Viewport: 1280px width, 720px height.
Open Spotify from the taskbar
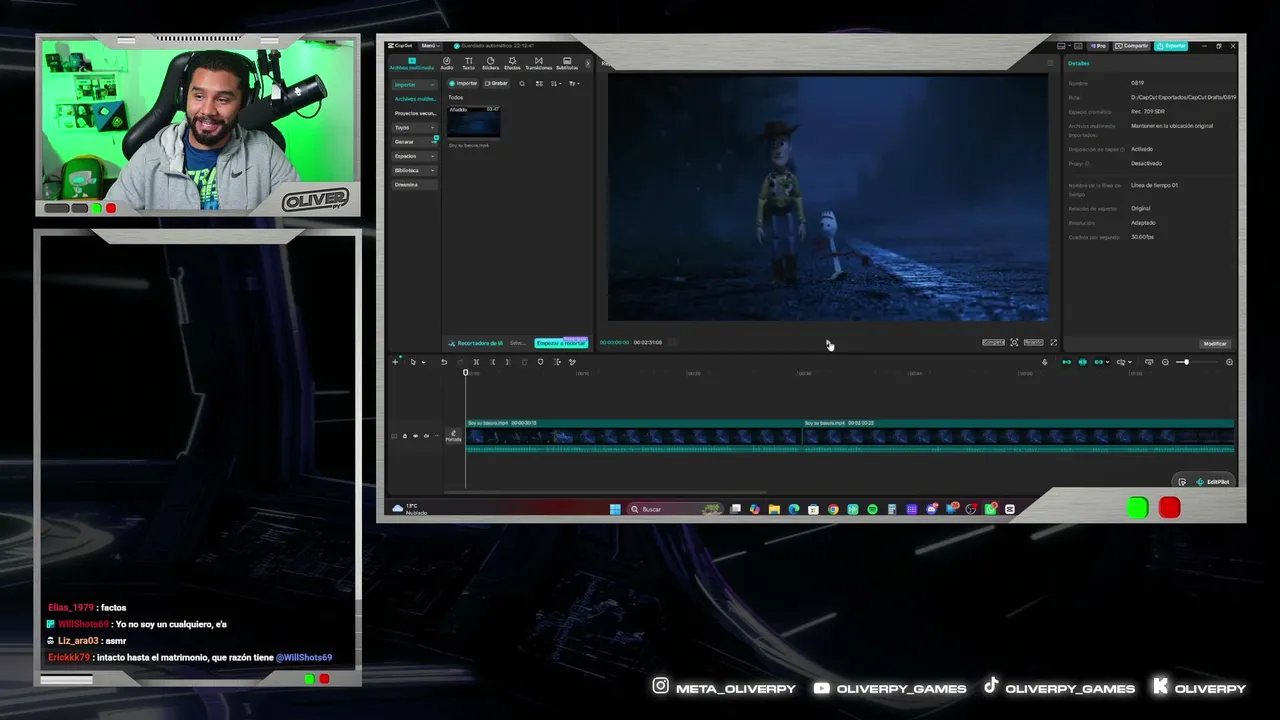coord(872,509)
